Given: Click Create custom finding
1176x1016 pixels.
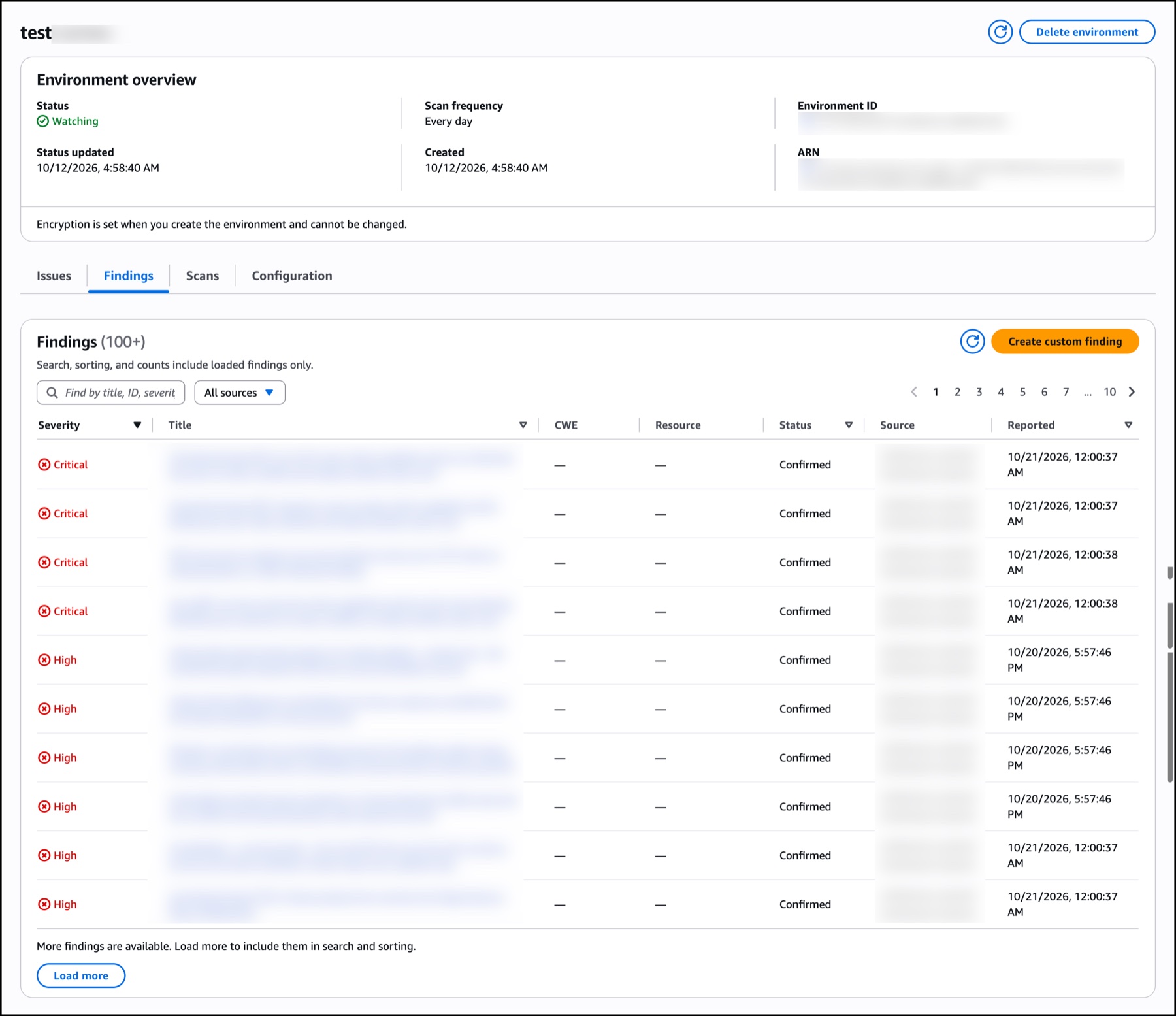Looking at the screenshot, I should [1065, 341].
